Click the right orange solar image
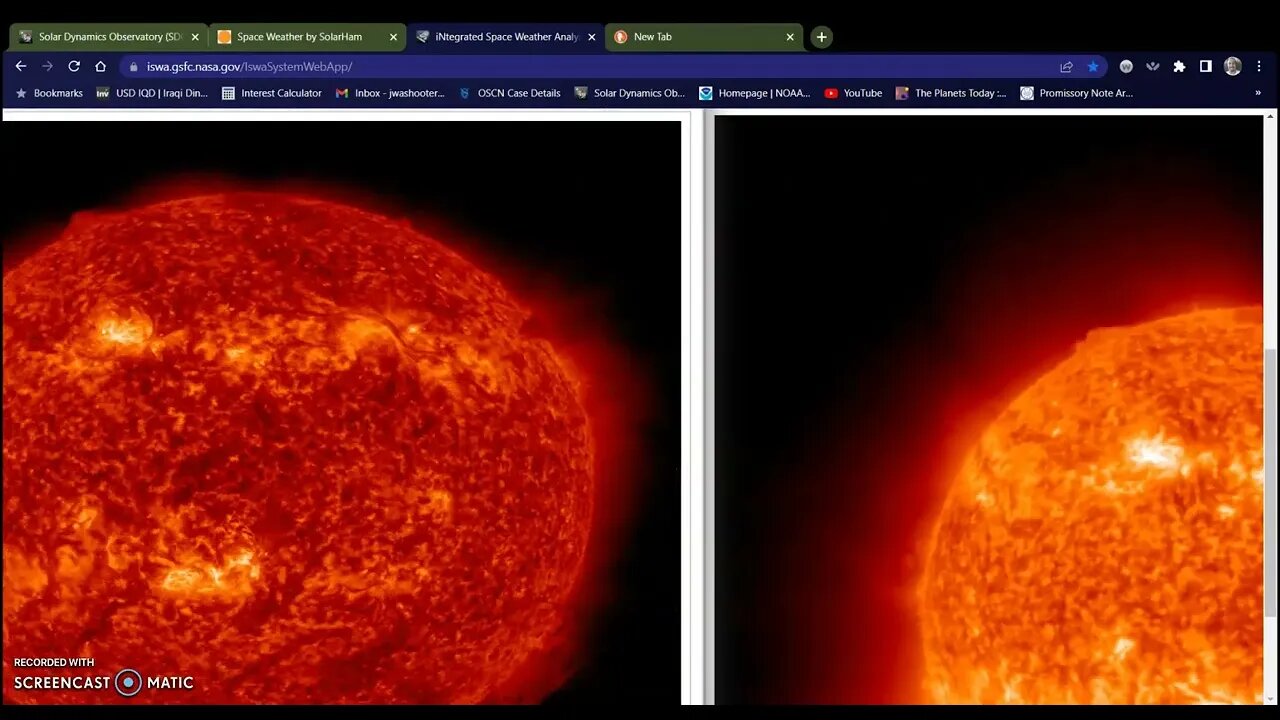The width and height of the screenshot is (1280, 720). coord(988,410)
